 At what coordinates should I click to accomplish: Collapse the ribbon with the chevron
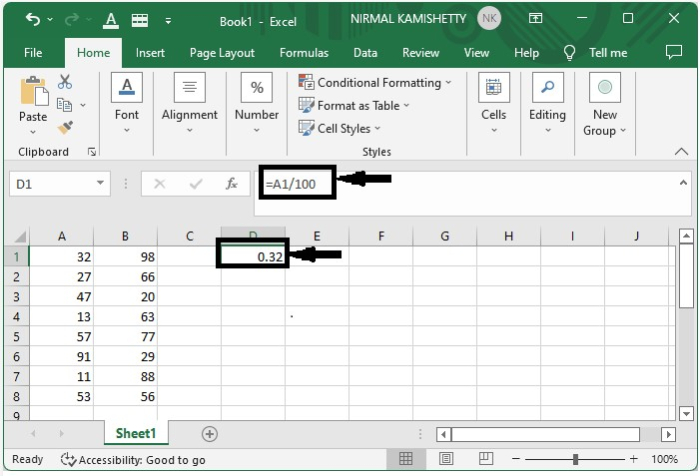[x=681, y=152]
